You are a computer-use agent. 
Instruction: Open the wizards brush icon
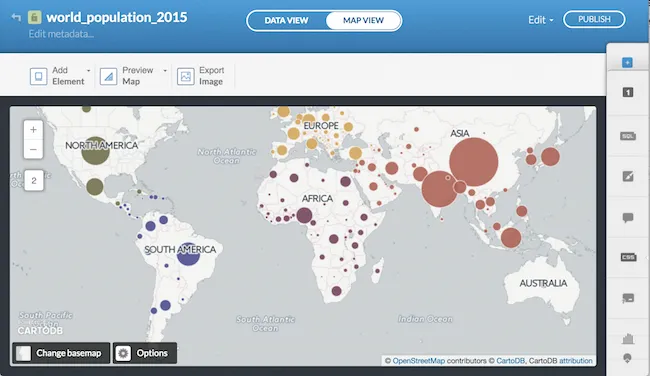(628, 176)
